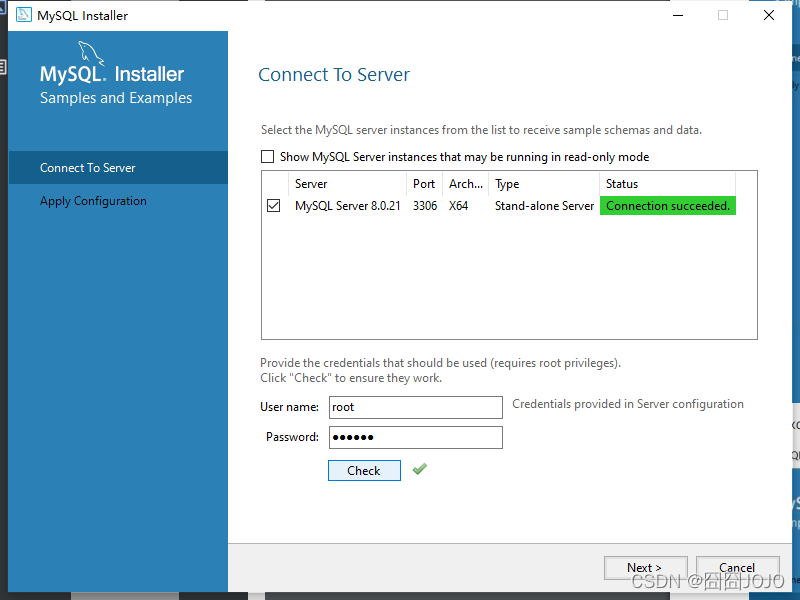Sort by the Server column header
Viewport: 800px width, 600px height.
[x=347, y=184]
